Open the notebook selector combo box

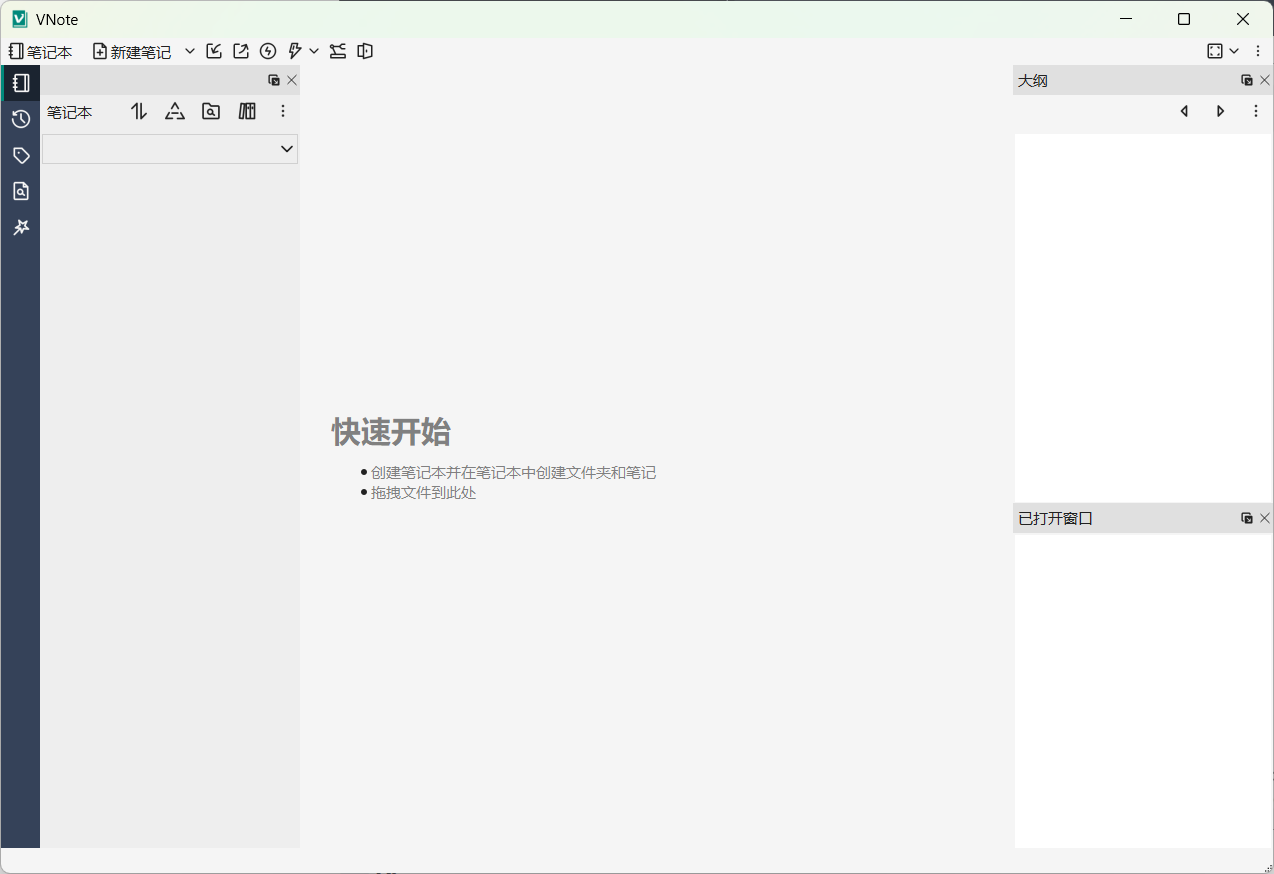click(x=170, y=149)
